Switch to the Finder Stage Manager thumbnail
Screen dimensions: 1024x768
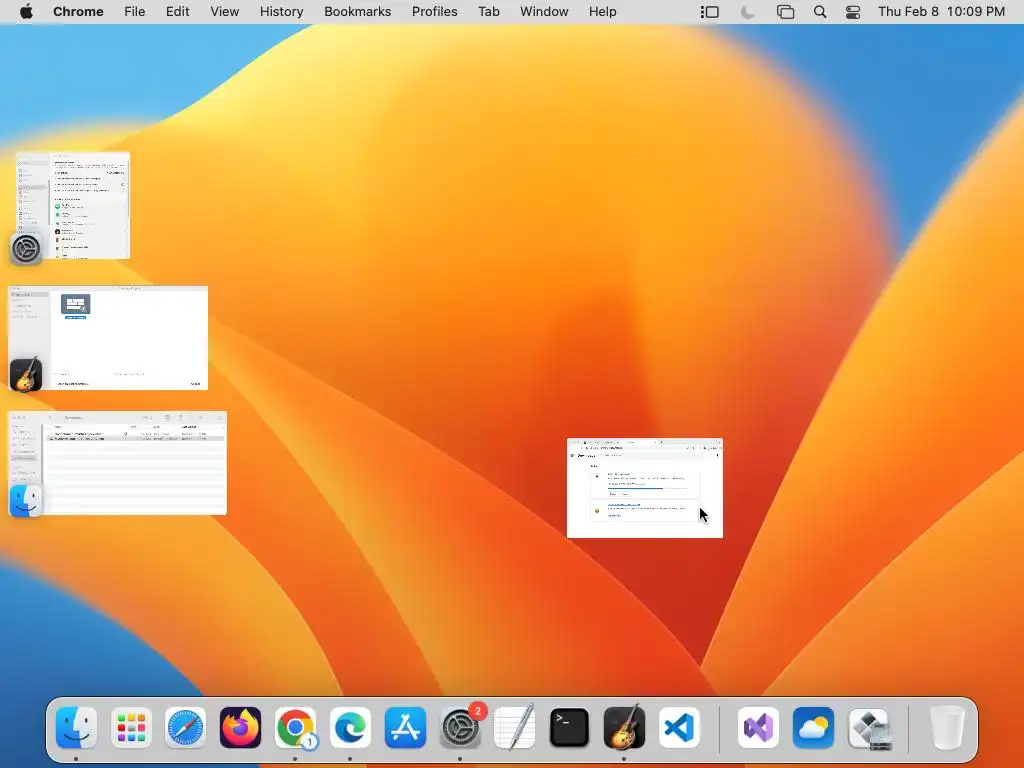[118, 463]
